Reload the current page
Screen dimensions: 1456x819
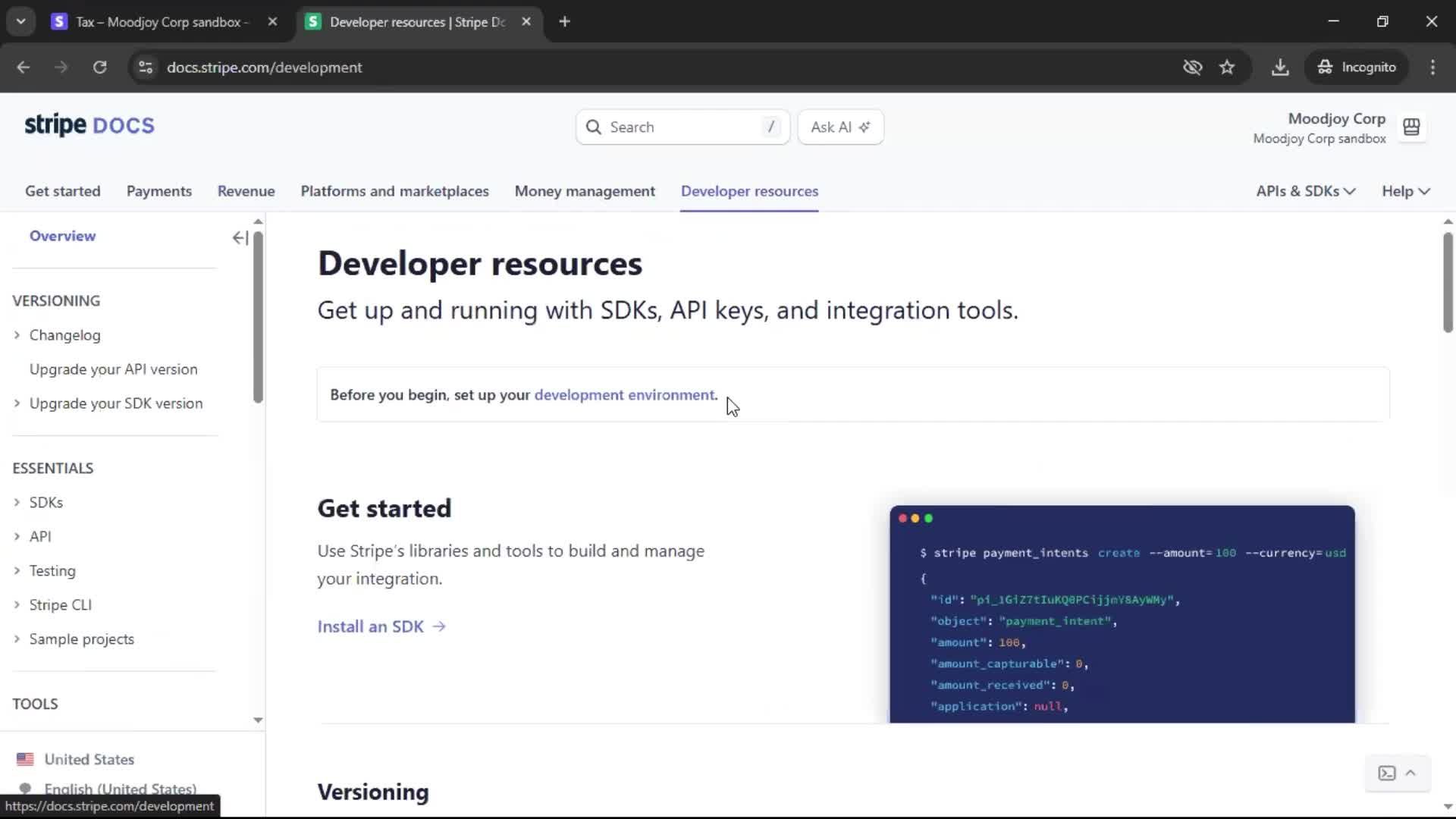99,67
